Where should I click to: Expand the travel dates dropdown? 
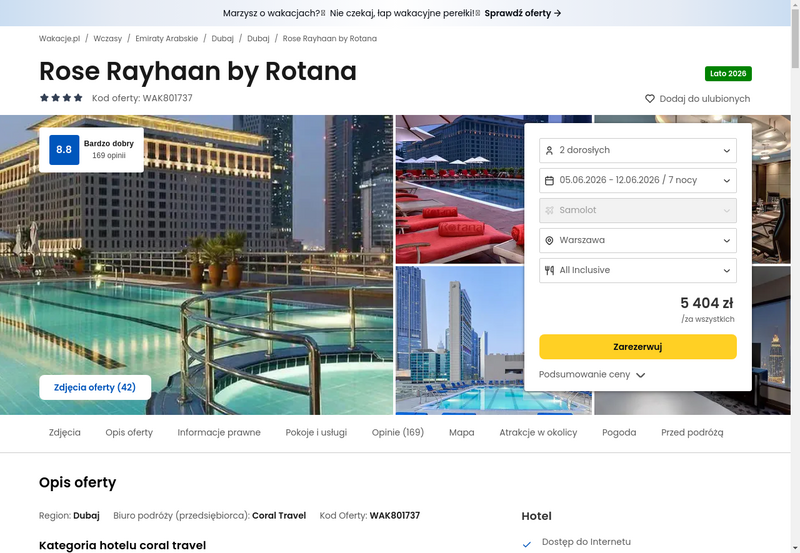tap(638, 180)
